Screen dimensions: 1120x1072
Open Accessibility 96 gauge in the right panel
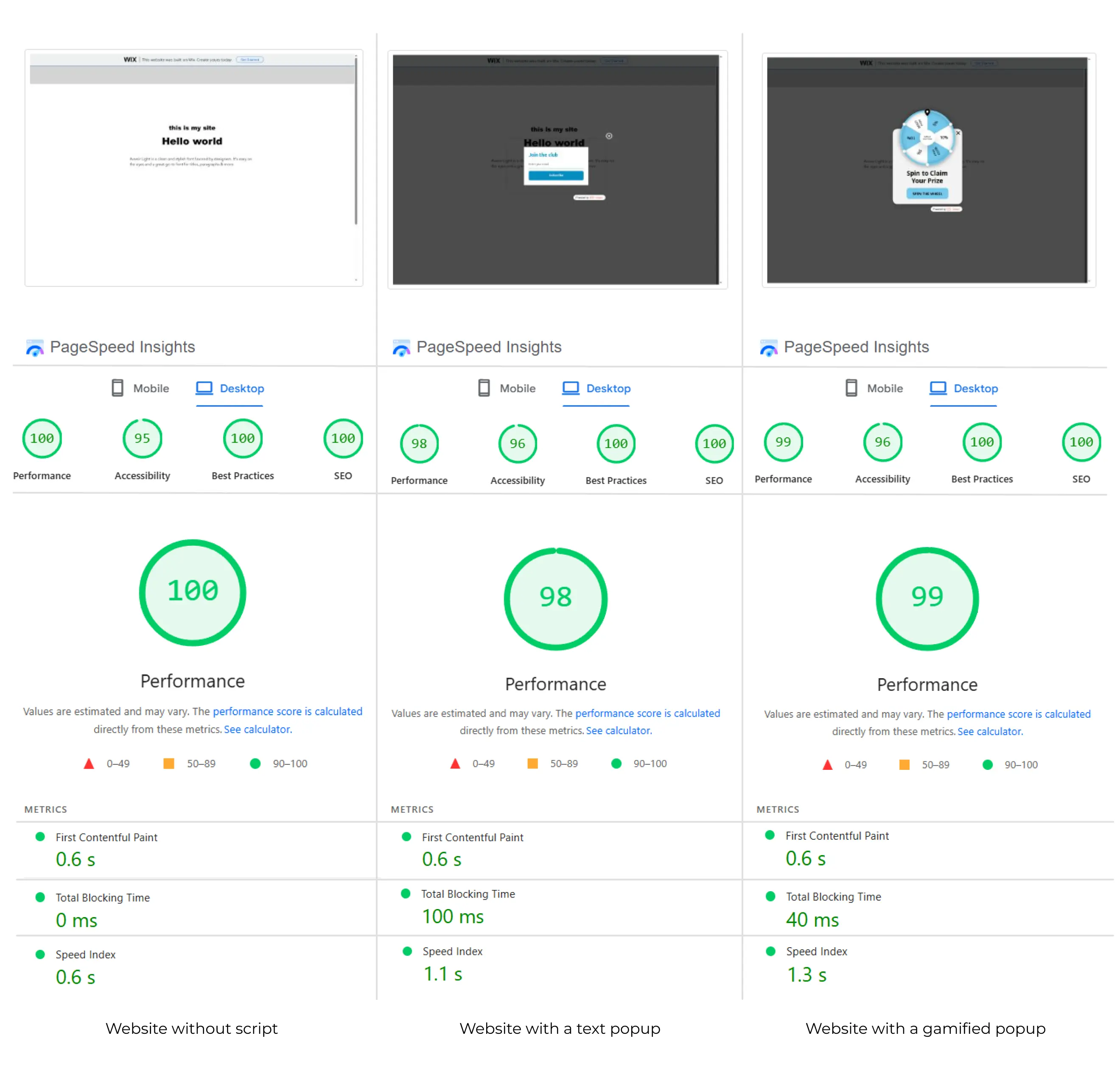click(882, 442)
